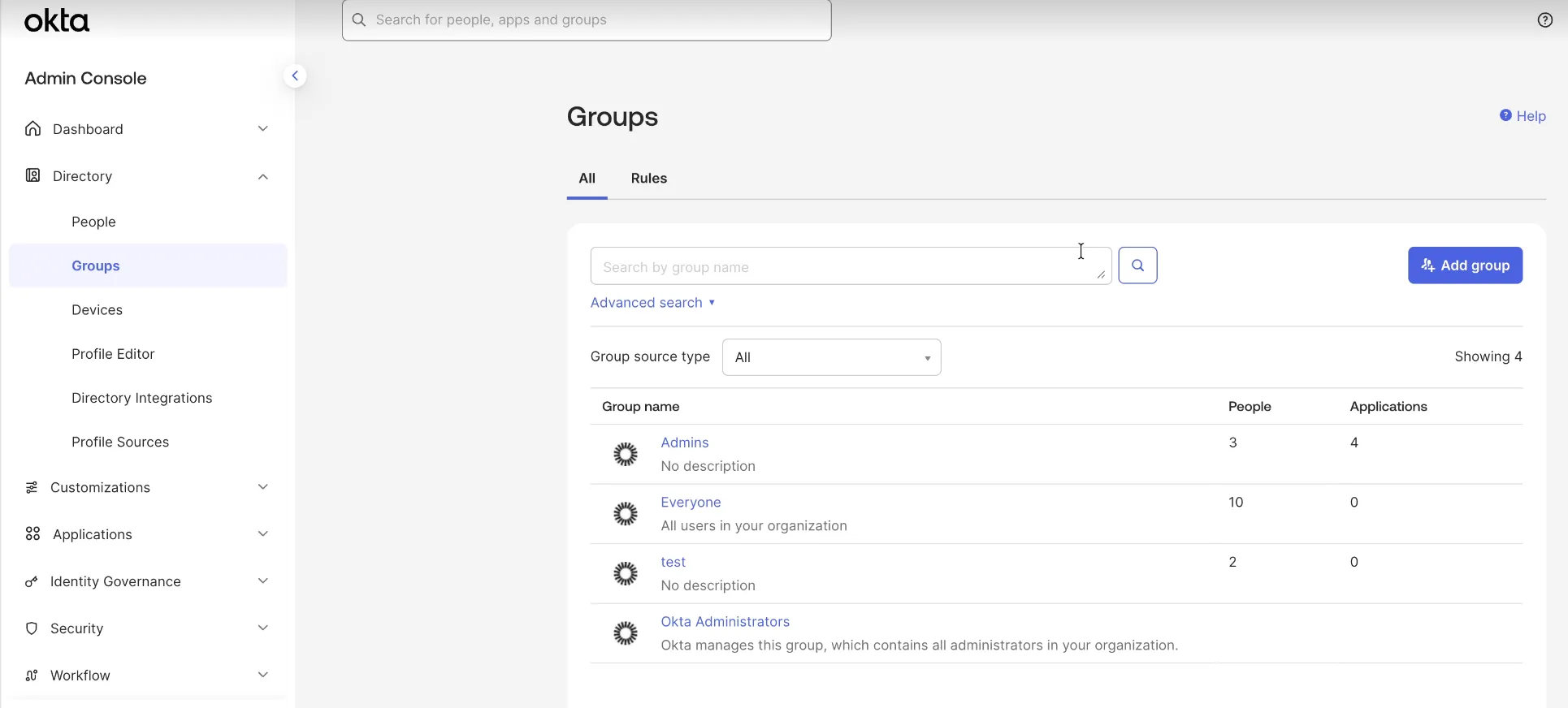
Task: Open the help question mark icon at top right
Action: 1544,20
